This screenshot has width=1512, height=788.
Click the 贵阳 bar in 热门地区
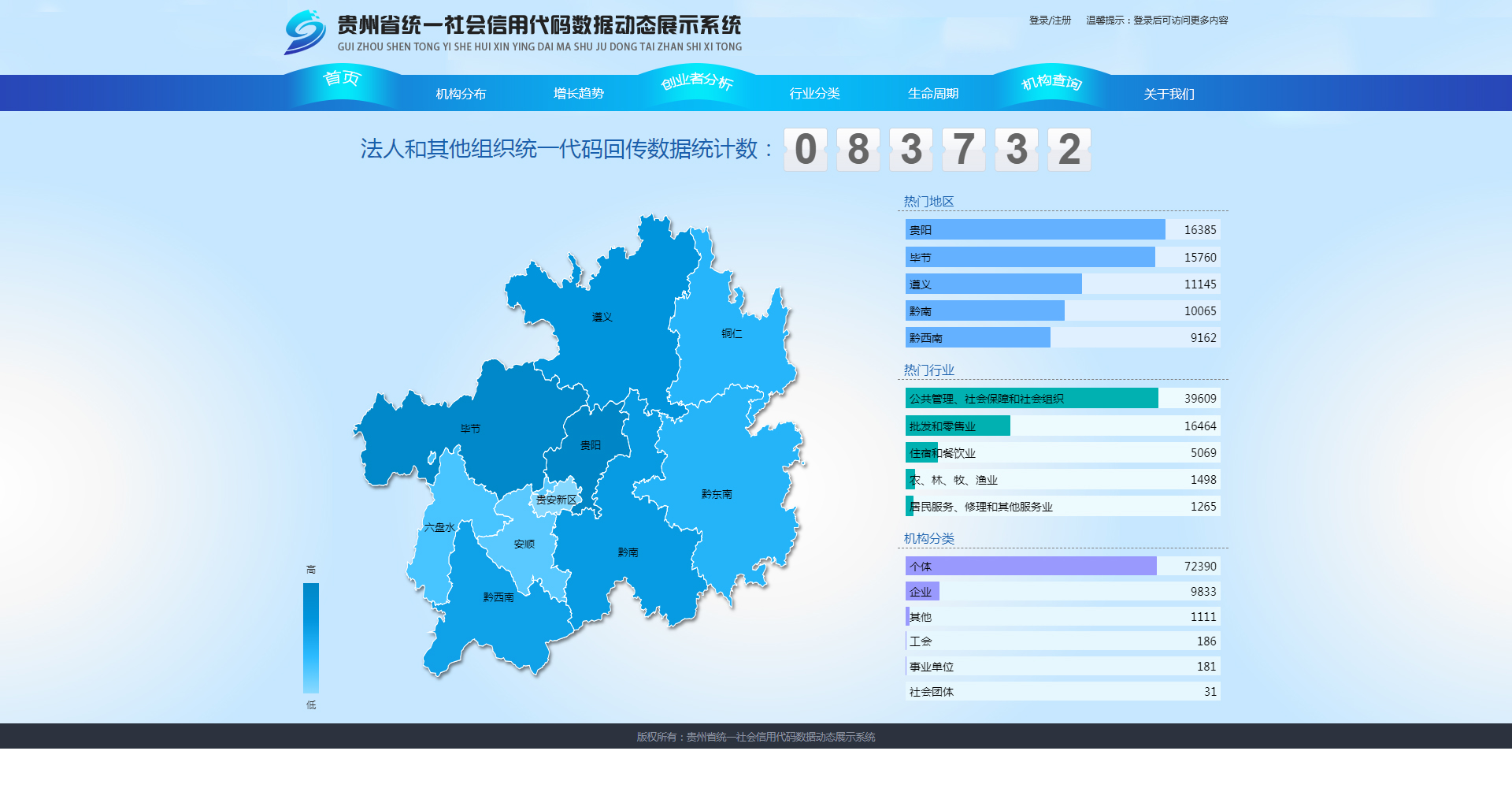pos(1035,230)
